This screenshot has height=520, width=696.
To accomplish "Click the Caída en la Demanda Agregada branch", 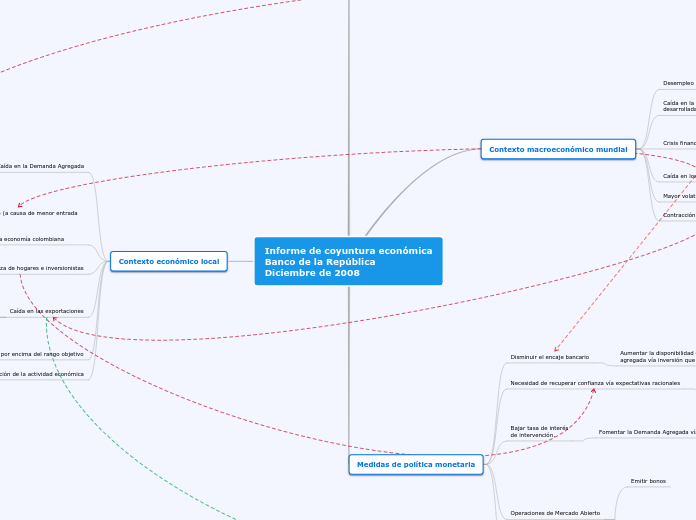I will [42, 166].
